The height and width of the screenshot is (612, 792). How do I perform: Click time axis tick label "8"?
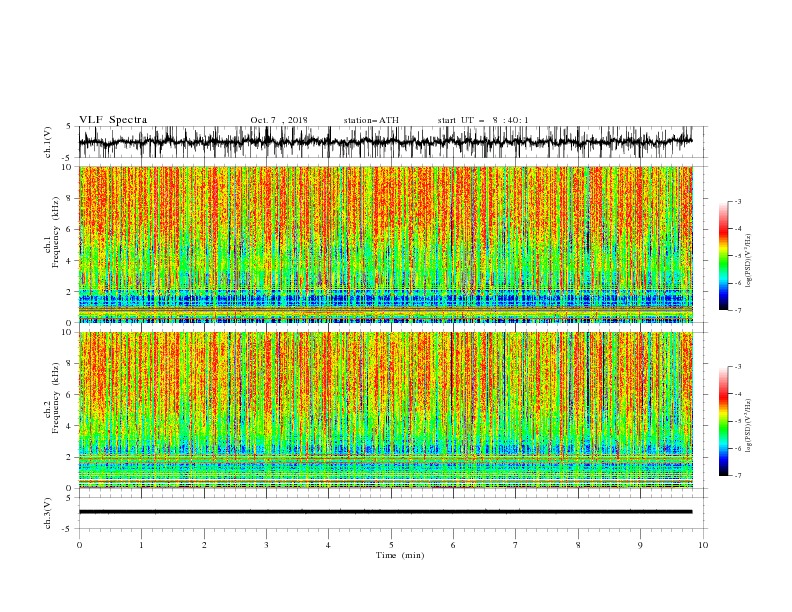(578, 545)
